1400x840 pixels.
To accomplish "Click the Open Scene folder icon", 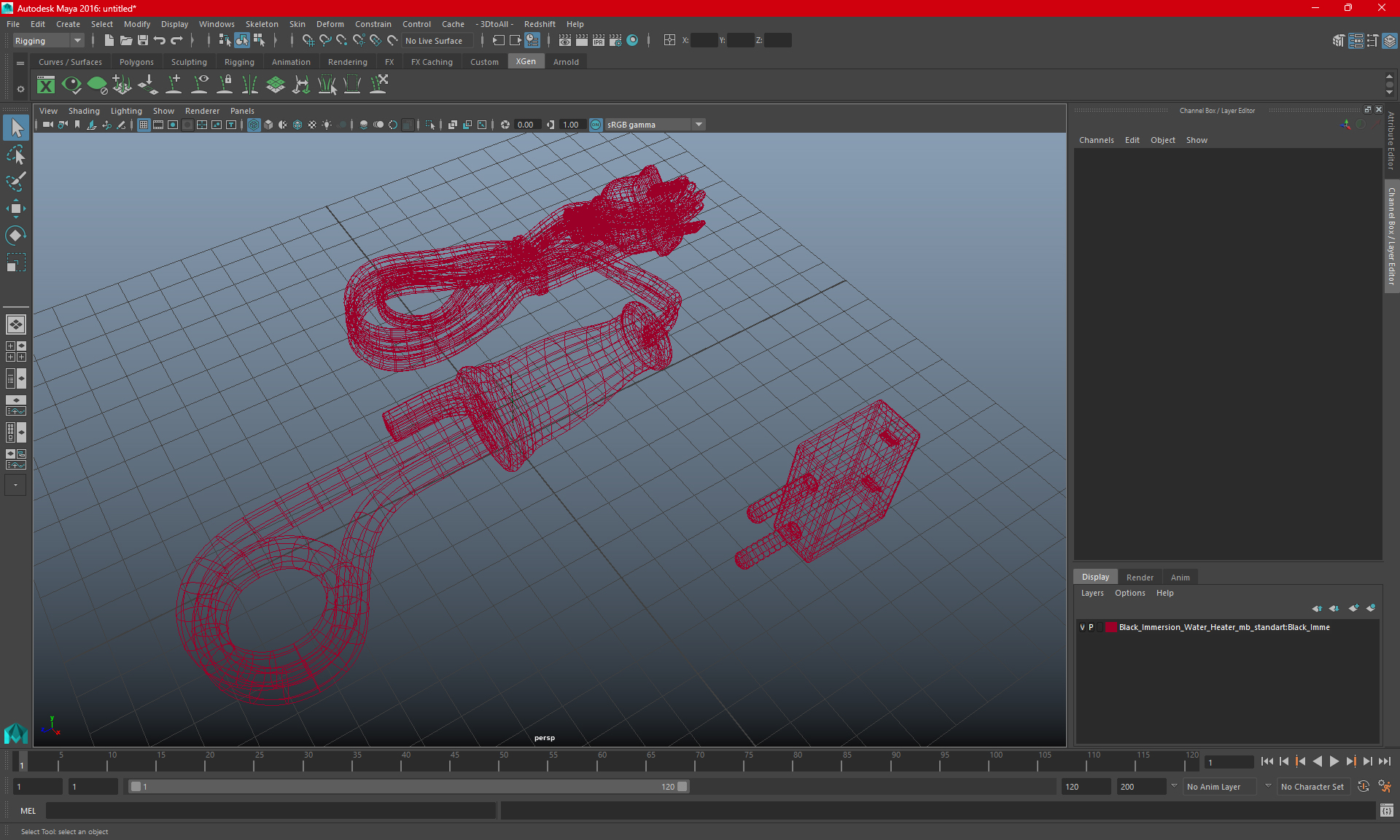I will (125, 41).
